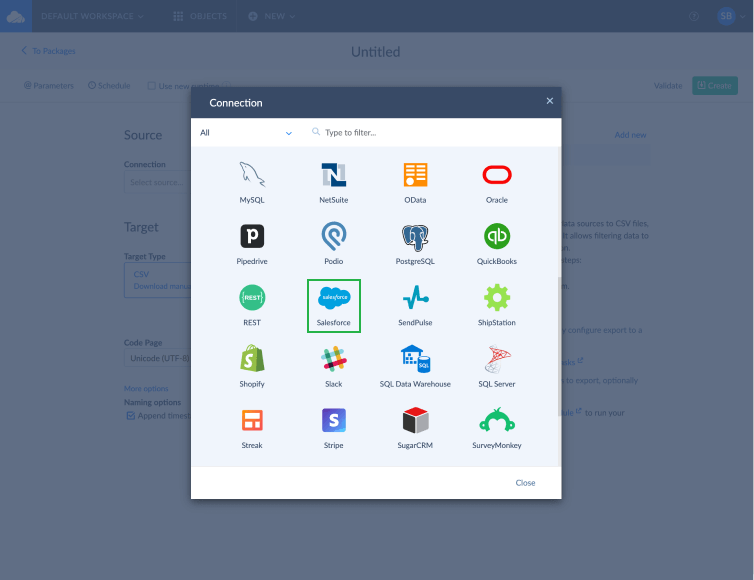Viewport: 754px width, 580px height.
Task: Choose the Shopify connector
Action: coord(252,367)
